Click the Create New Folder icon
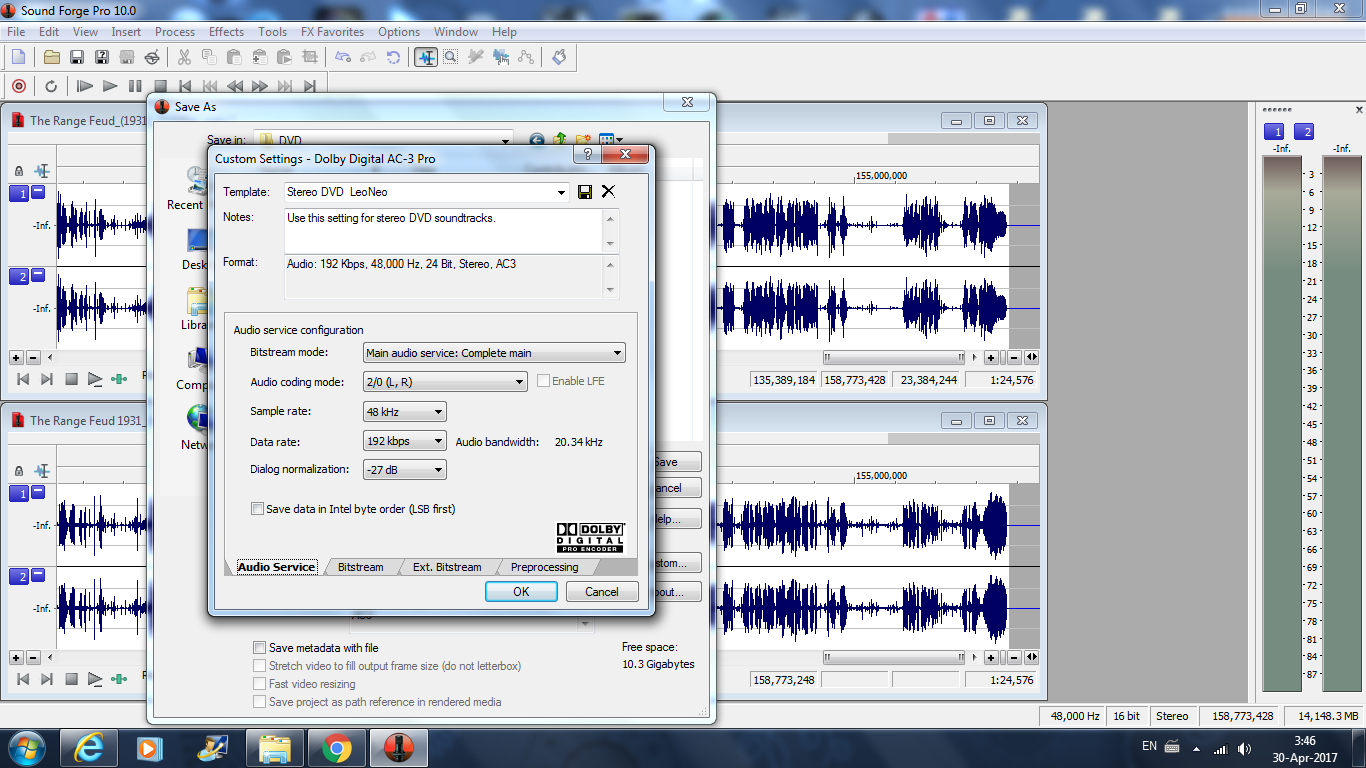The width and height of the screenshot is (1366, 768). click(x=583, y=140)
